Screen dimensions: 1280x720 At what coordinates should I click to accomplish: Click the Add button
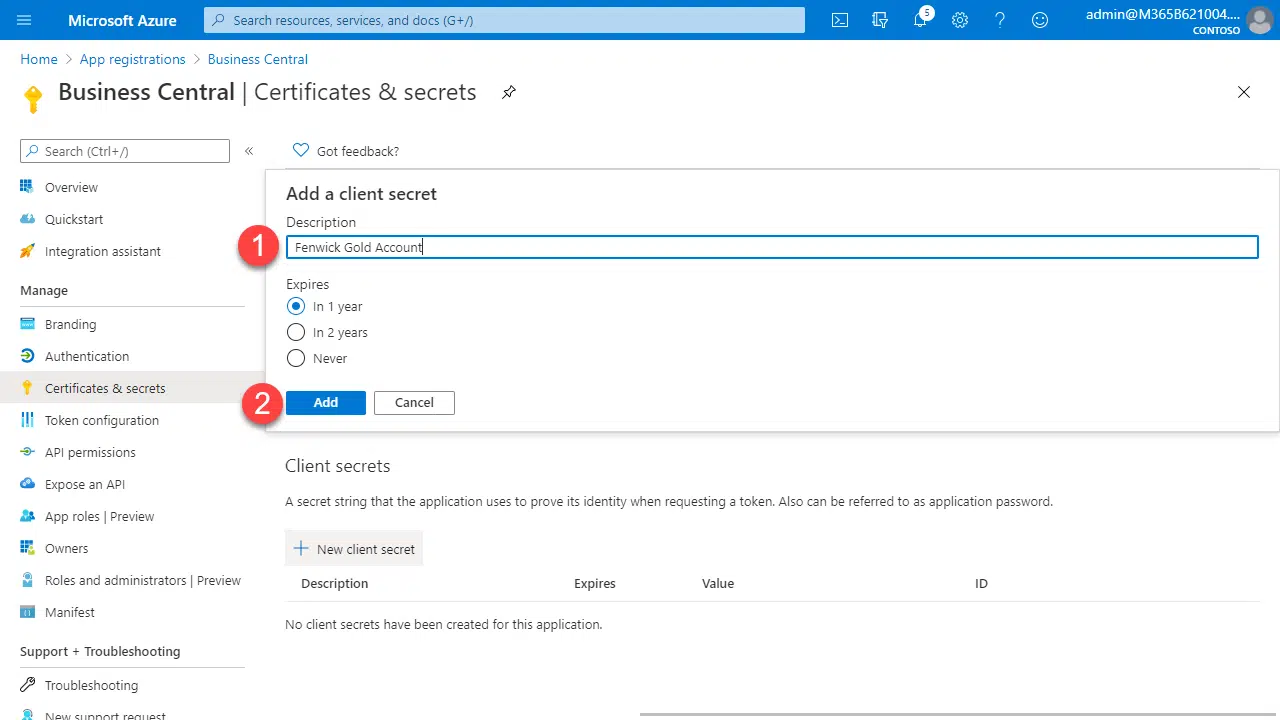326,402
